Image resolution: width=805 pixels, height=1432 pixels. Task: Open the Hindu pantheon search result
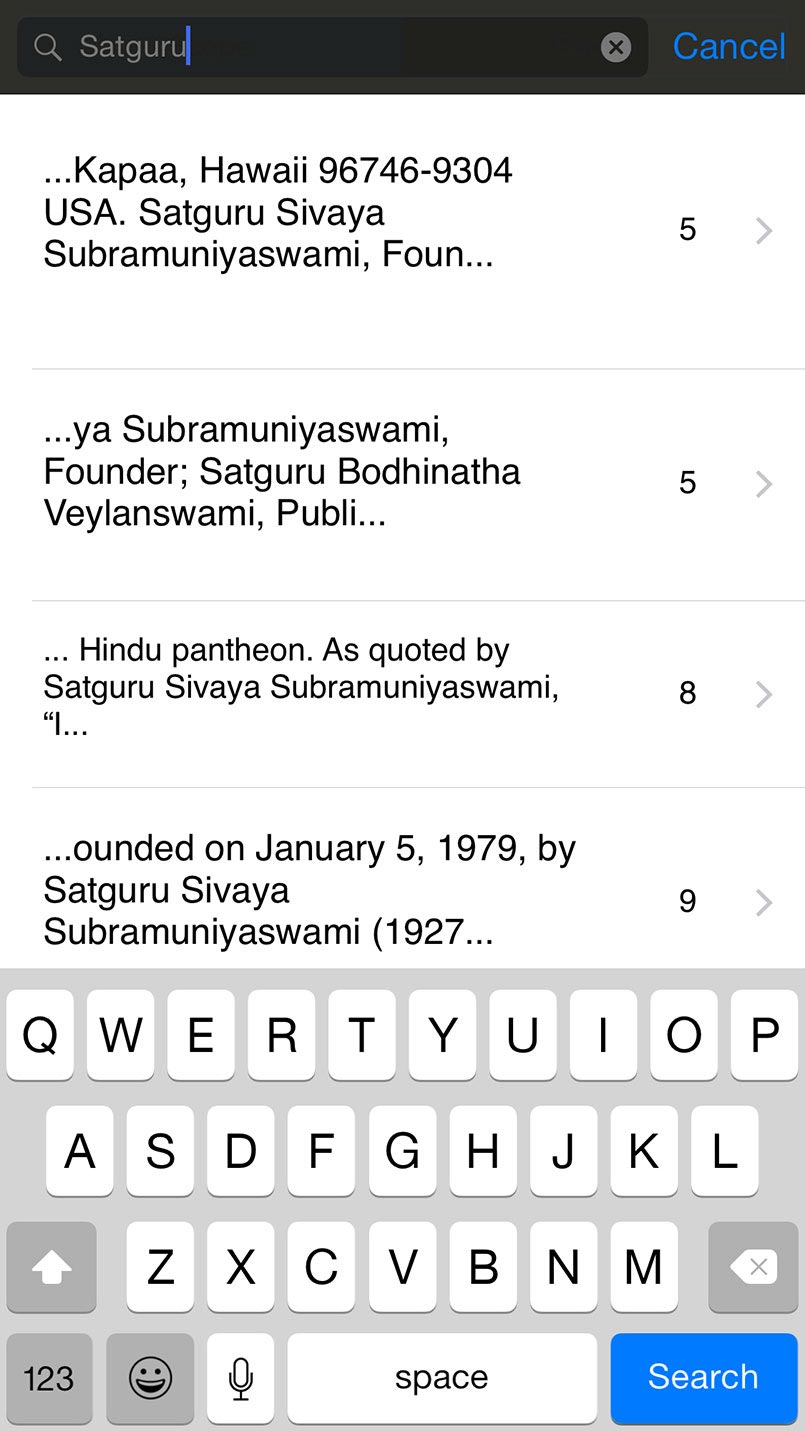pos(300,688)
